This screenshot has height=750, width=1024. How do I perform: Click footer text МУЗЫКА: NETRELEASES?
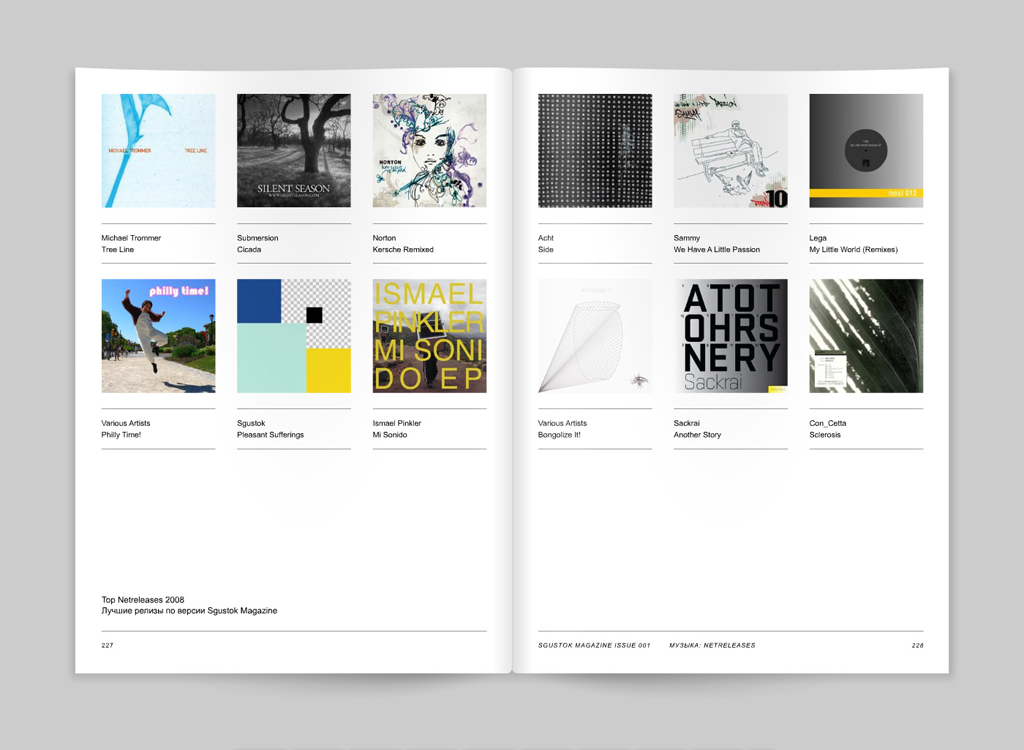pos(712,645)
